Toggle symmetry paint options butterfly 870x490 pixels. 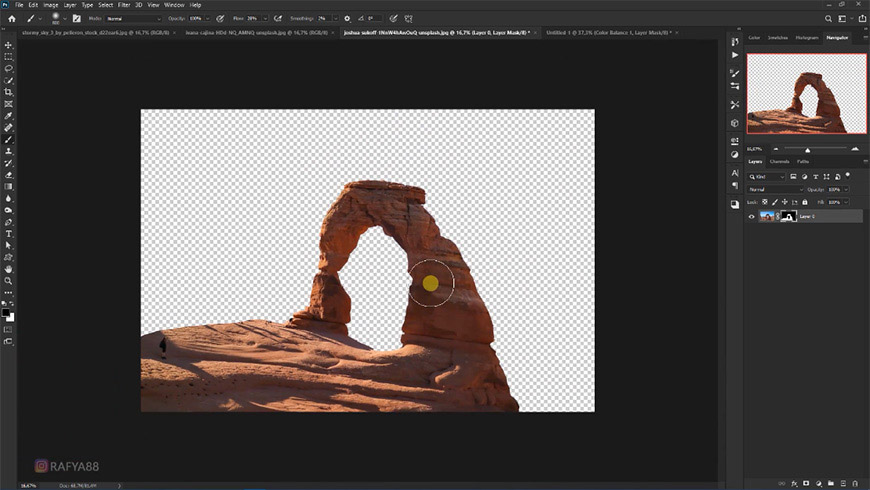(408, 18)
